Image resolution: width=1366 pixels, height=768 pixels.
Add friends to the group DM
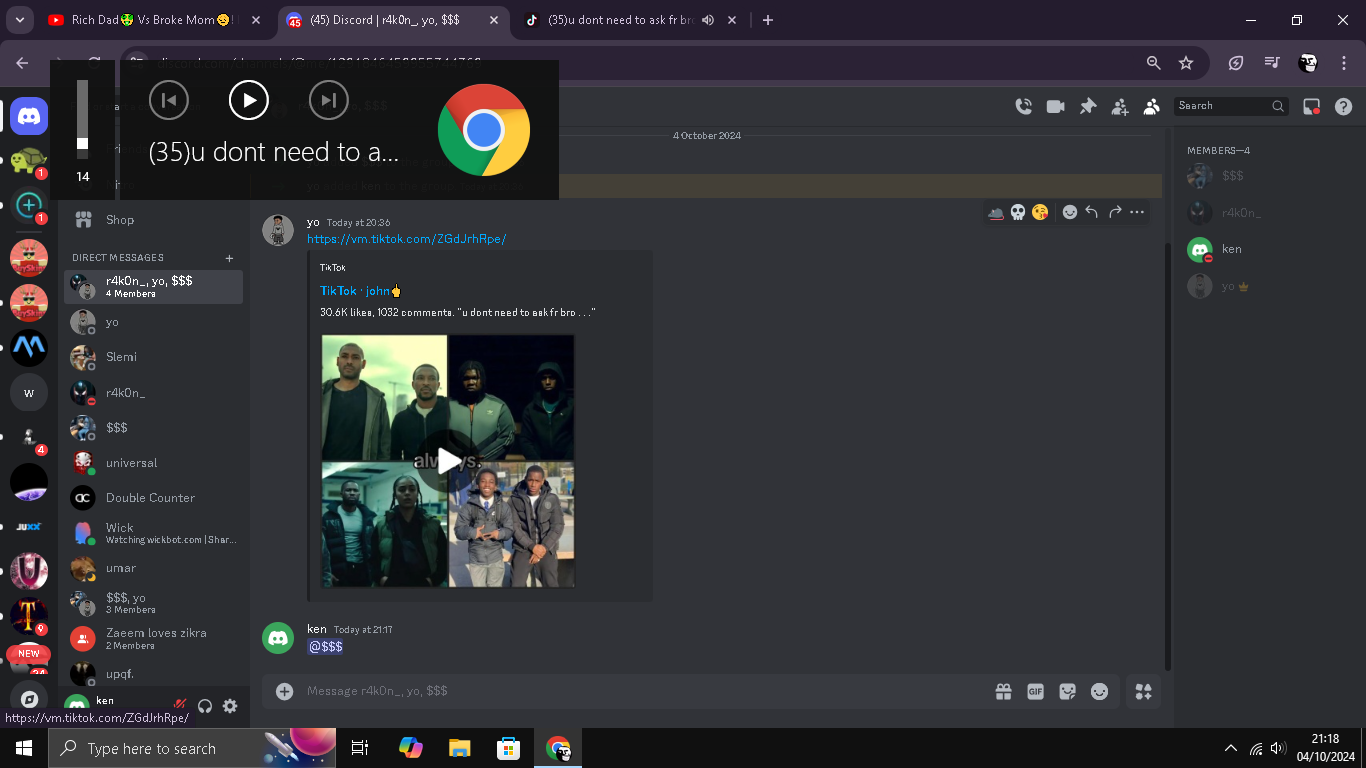coord(1120,106)
